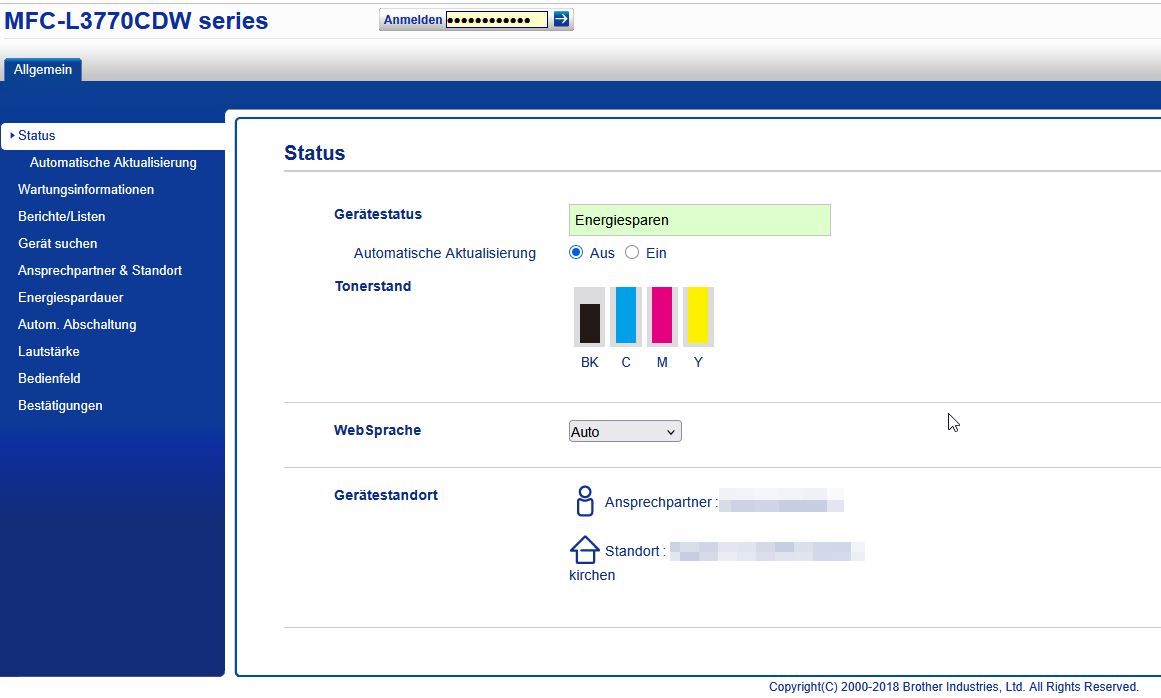Open Bedienfeld settings
This screenshot has height=698, width=1161.
point(50,378)
